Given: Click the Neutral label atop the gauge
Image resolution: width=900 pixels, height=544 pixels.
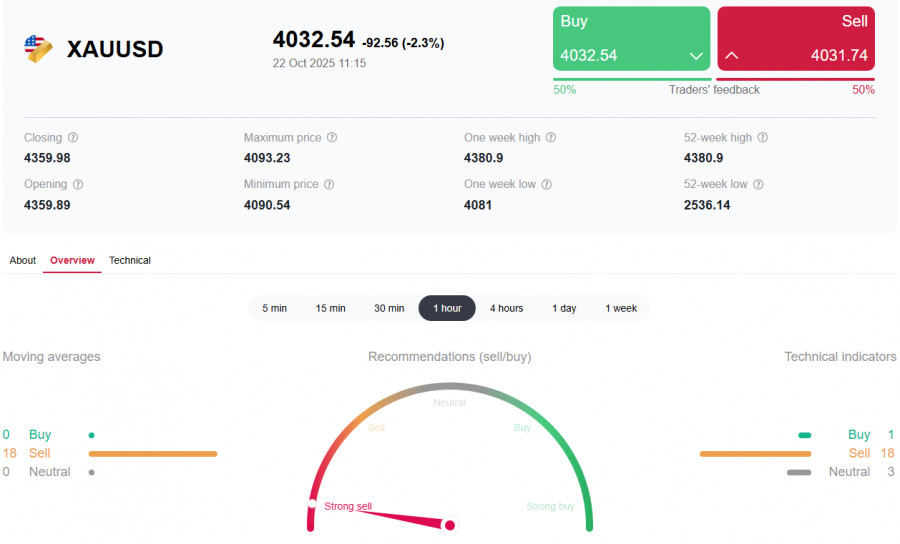Looking at the screenshot, I should click(449, 403).
